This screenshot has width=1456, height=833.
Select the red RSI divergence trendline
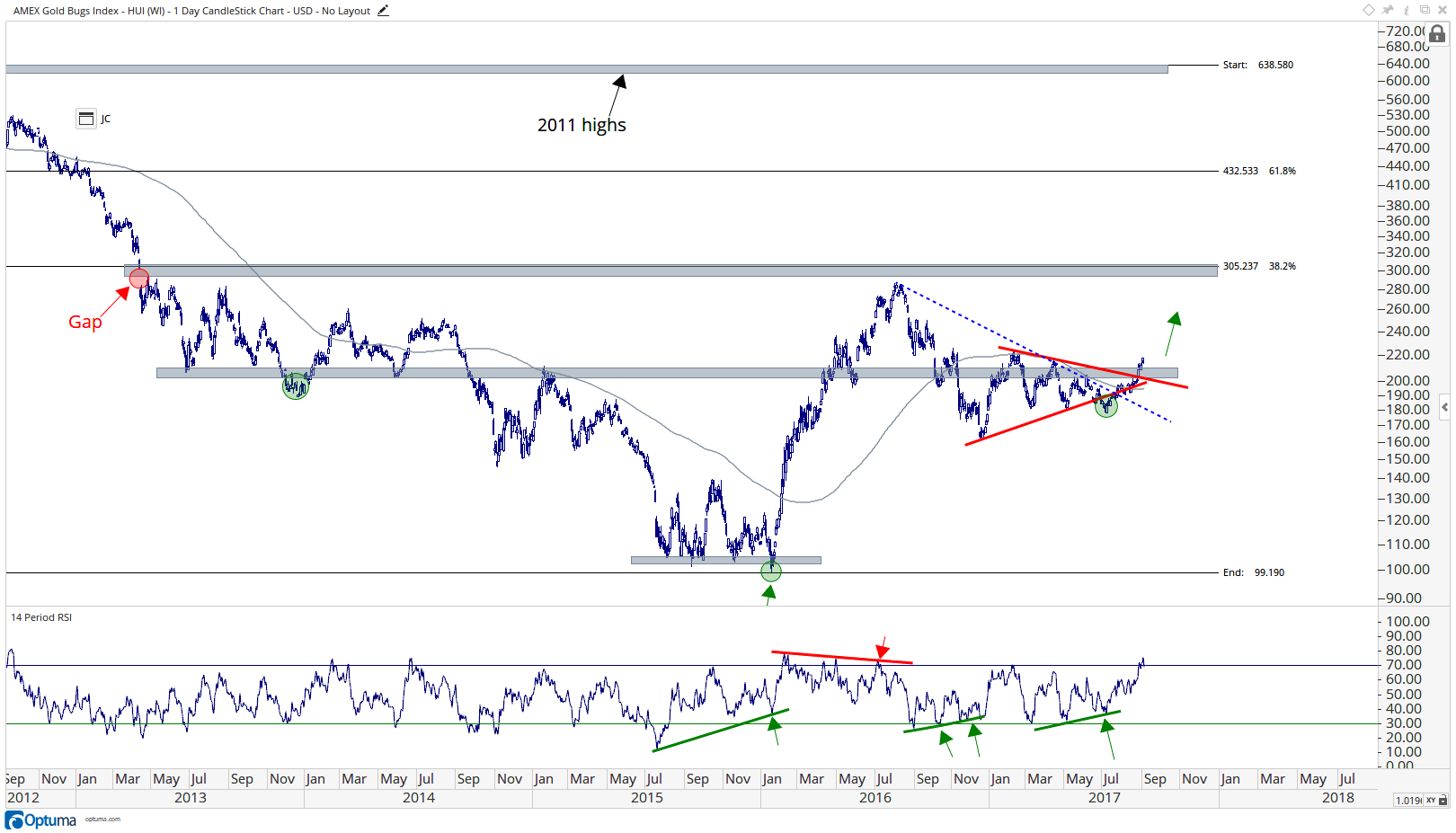842,657
